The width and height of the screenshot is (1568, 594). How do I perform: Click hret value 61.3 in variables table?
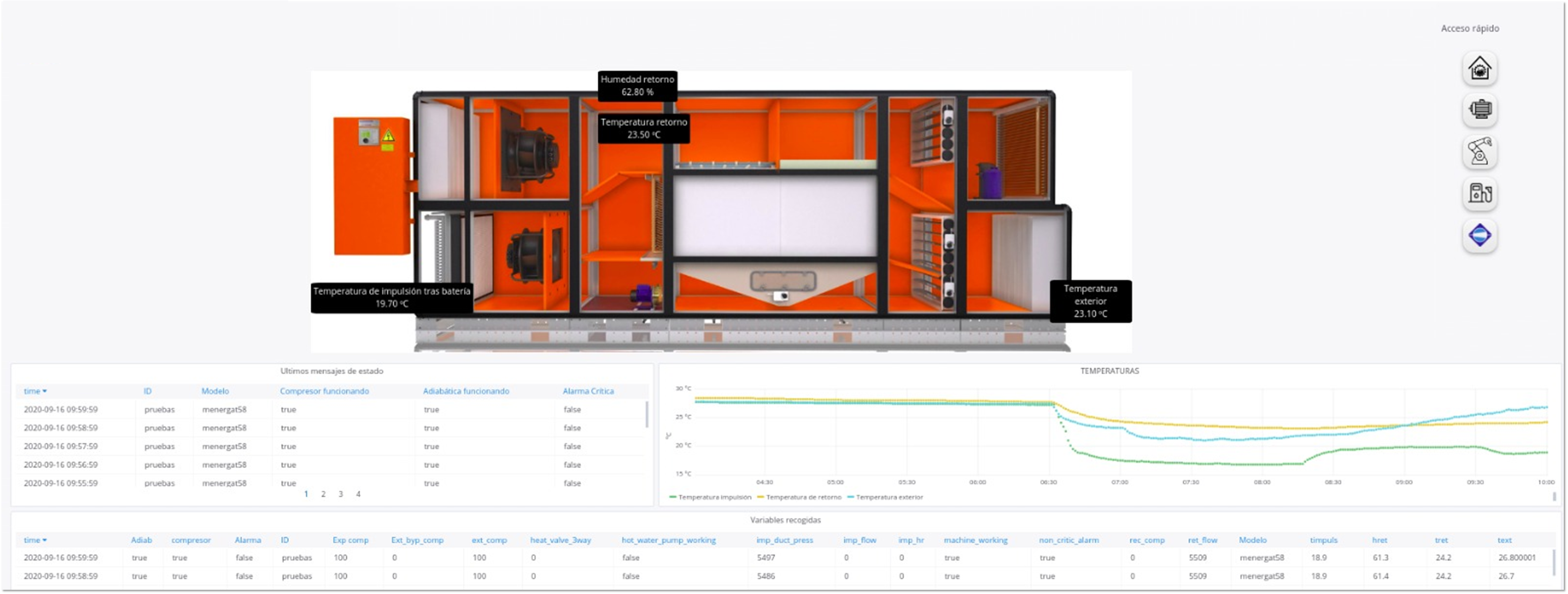[1381, 558]
